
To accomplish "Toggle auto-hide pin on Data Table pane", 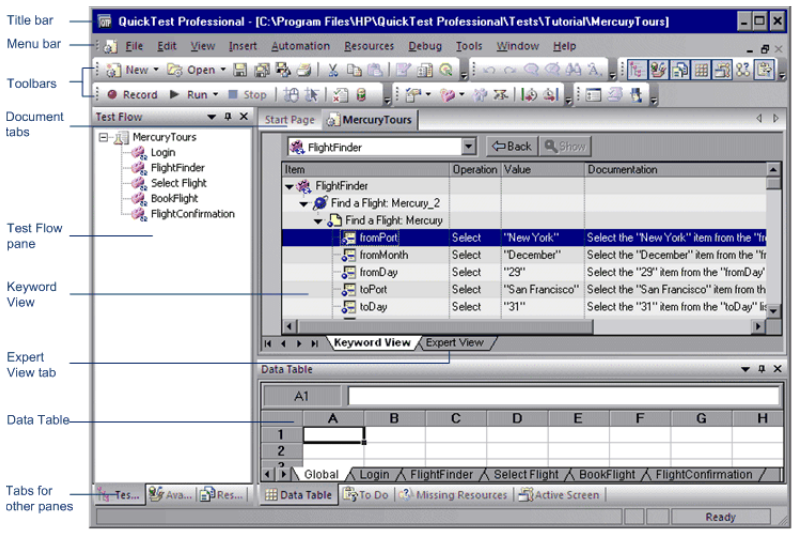I will pyautogui.click(x=762, y=369).
